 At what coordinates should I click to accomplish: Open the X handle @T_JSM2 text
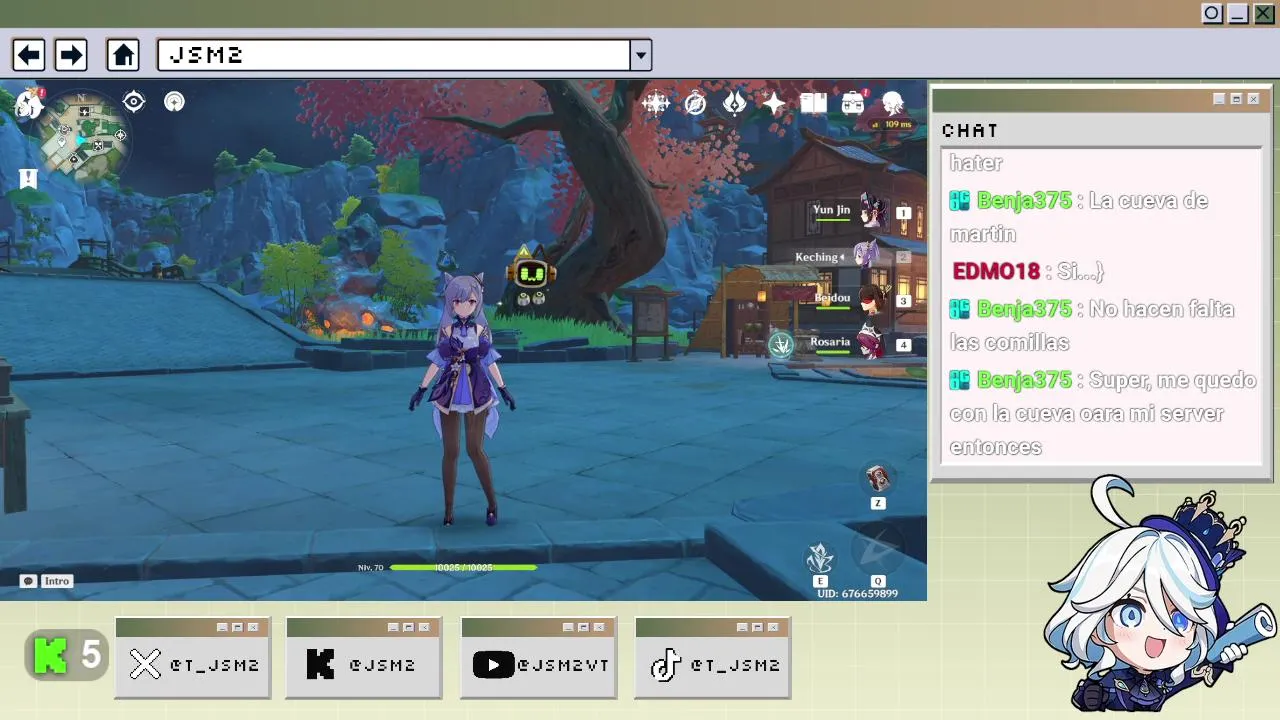pyautogui.click(x=215, y=665)
